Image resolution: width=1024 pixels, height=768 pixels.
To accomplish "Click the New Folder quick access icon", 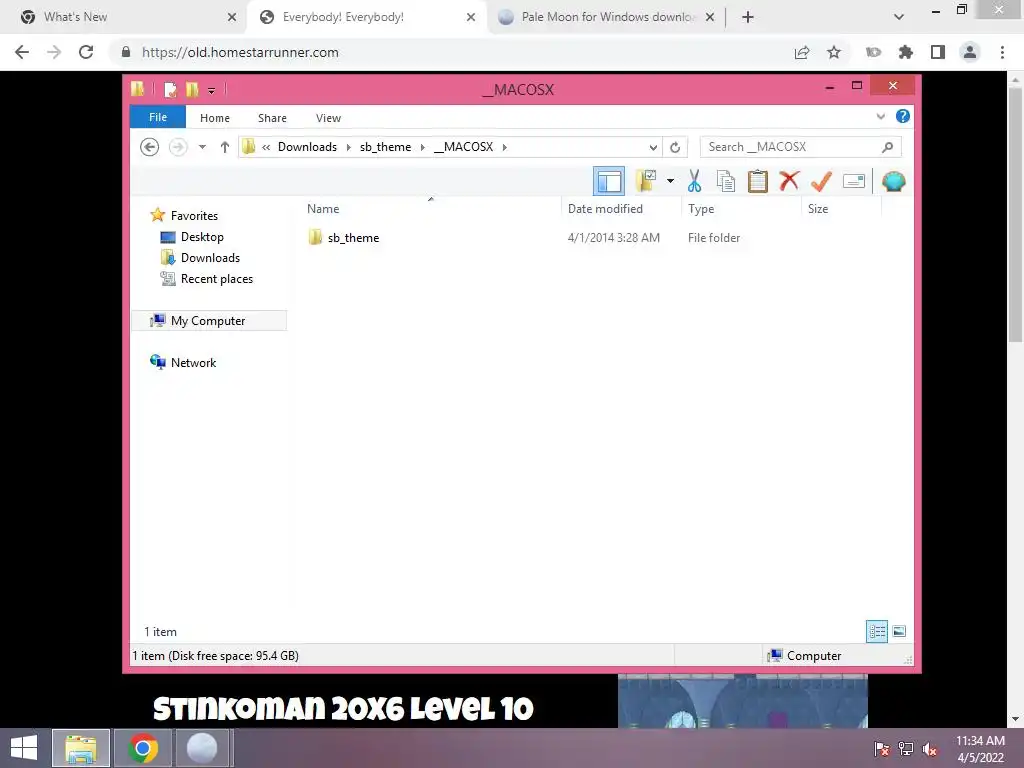I will tap(192, 89).
